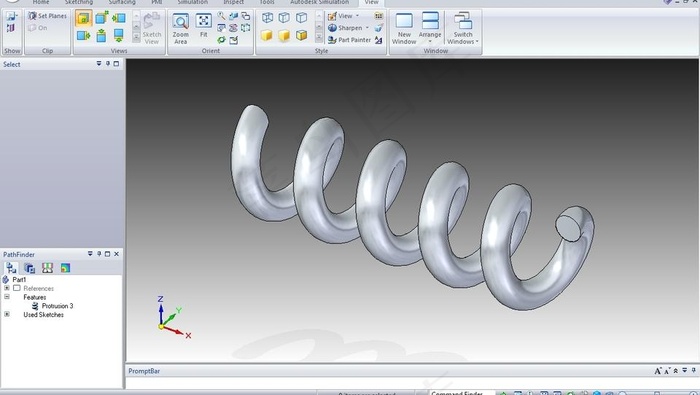Expand the References tree node

click(x=7, y=288)
